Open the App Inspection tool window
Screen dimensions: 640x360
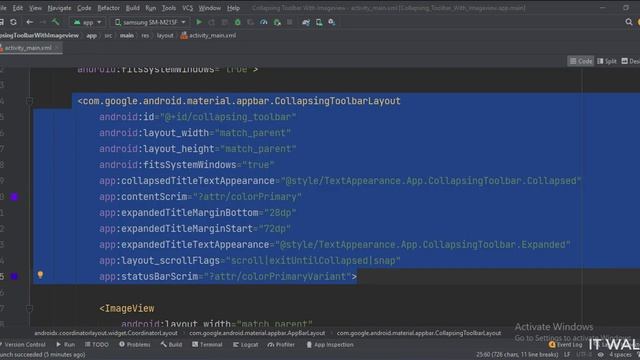(330, 344)
